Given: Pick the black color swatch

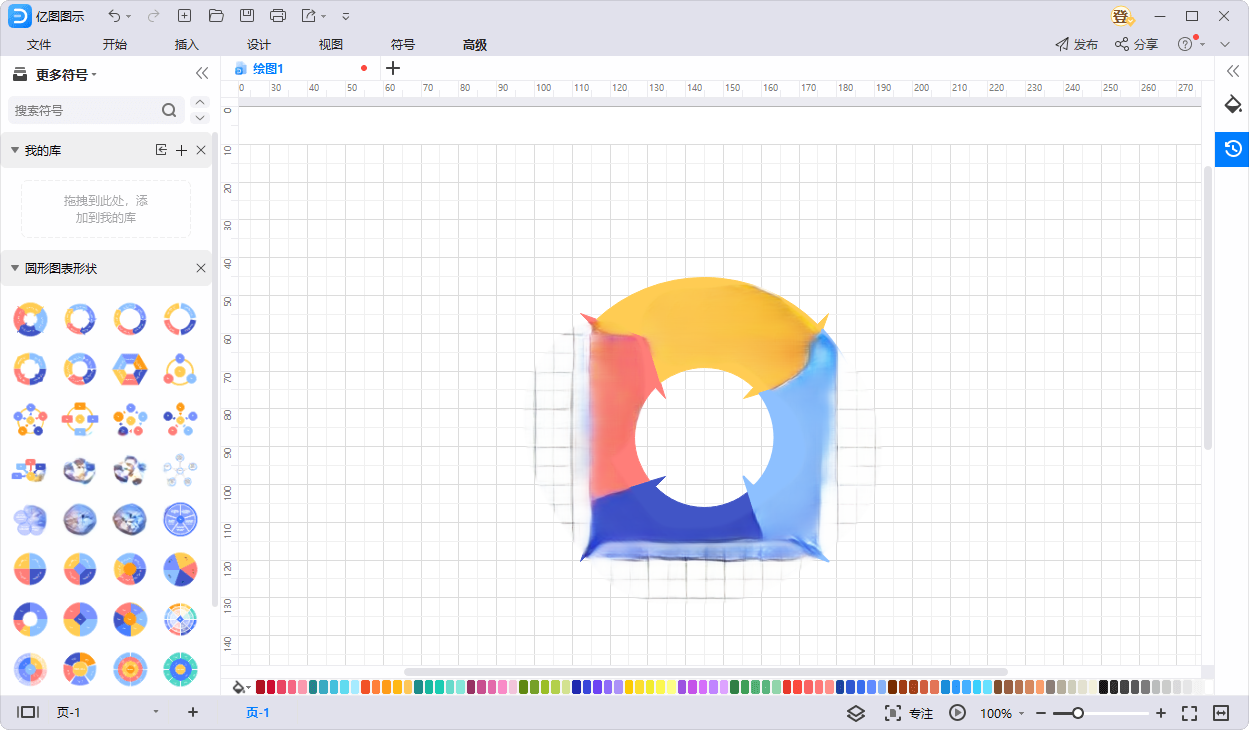Looking at the screenshot, I should 1104,687.
